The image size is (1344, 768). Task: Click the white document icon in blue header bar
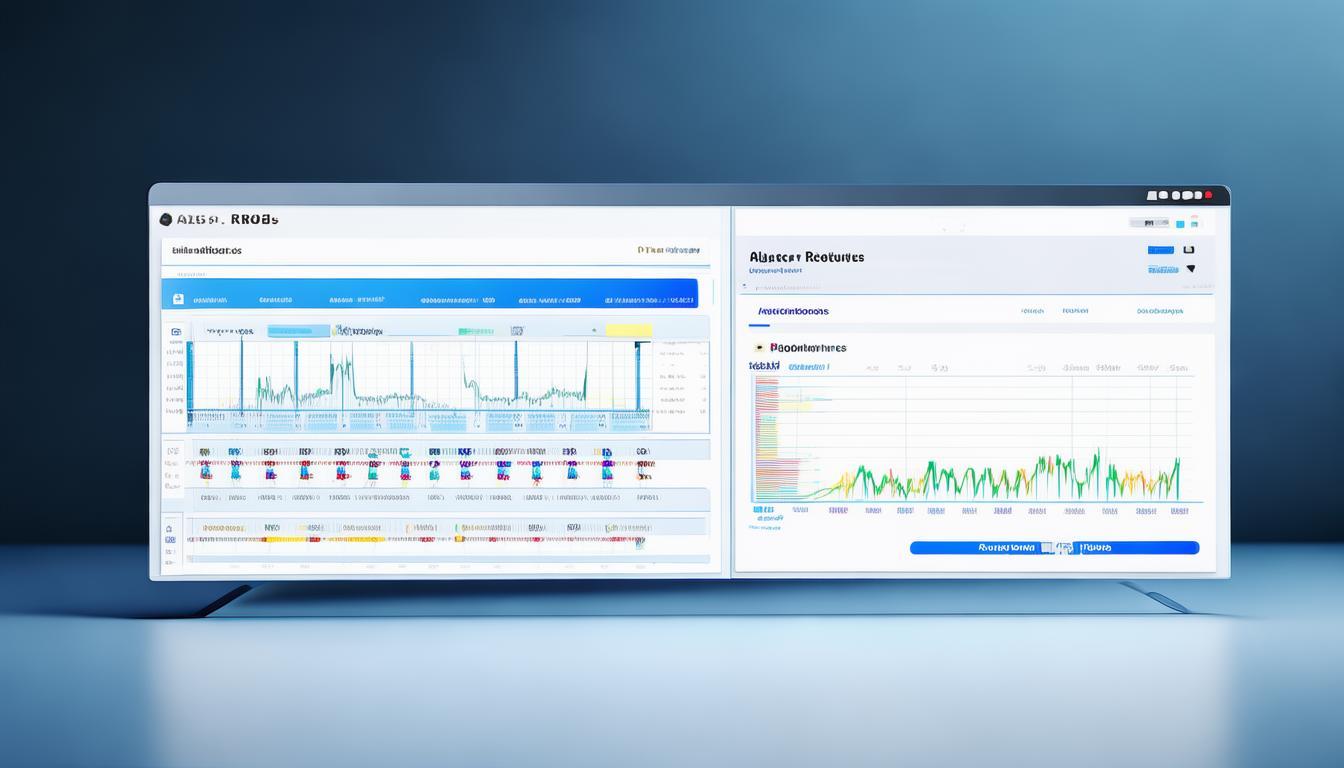coord(178,299)
